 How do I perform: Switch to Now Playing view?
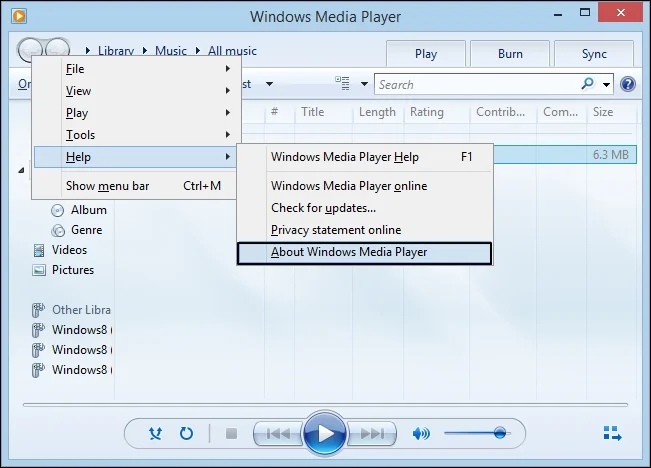click(612, 433)
